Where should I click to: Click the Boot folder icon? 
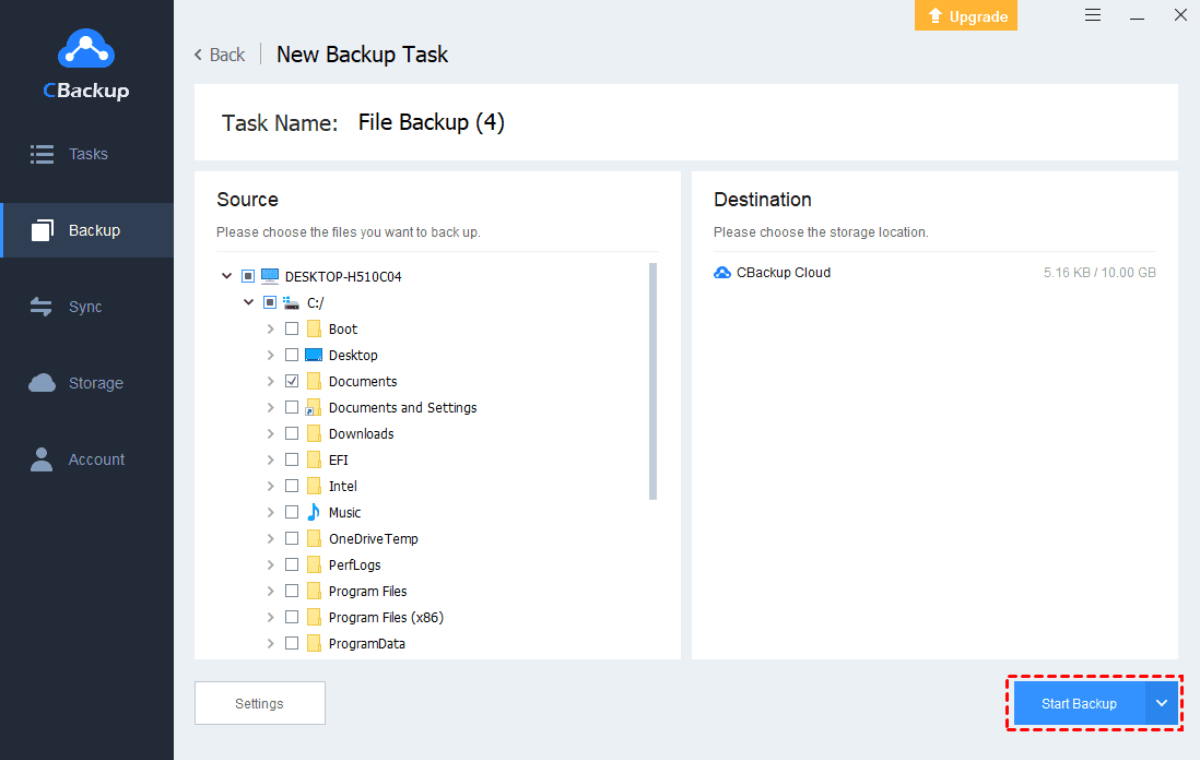coord(314,329)
